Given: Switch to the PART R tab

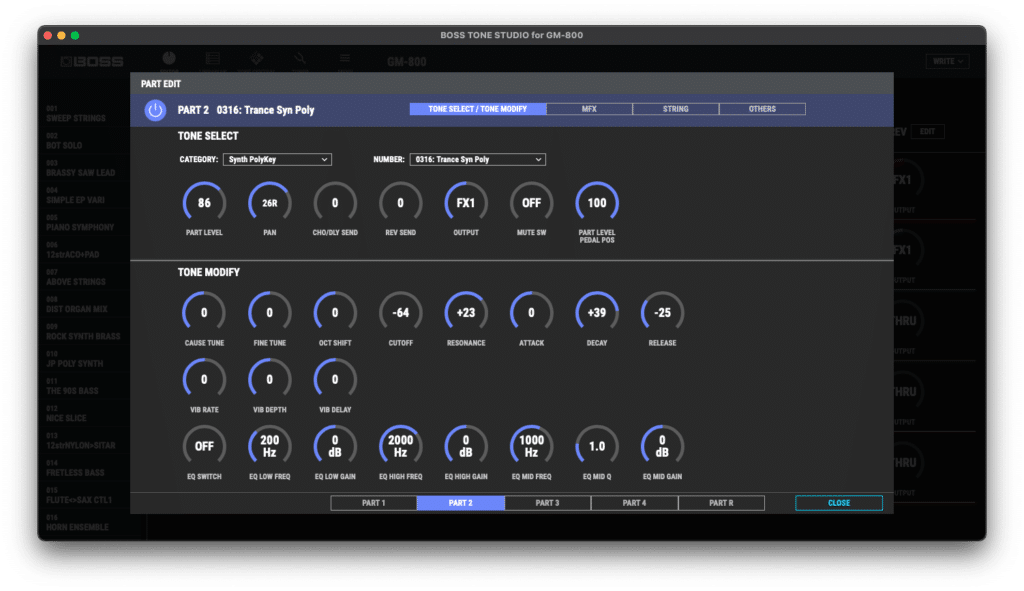Looking at the screenshot, I should pyautogui.click(x=721, y=503).
